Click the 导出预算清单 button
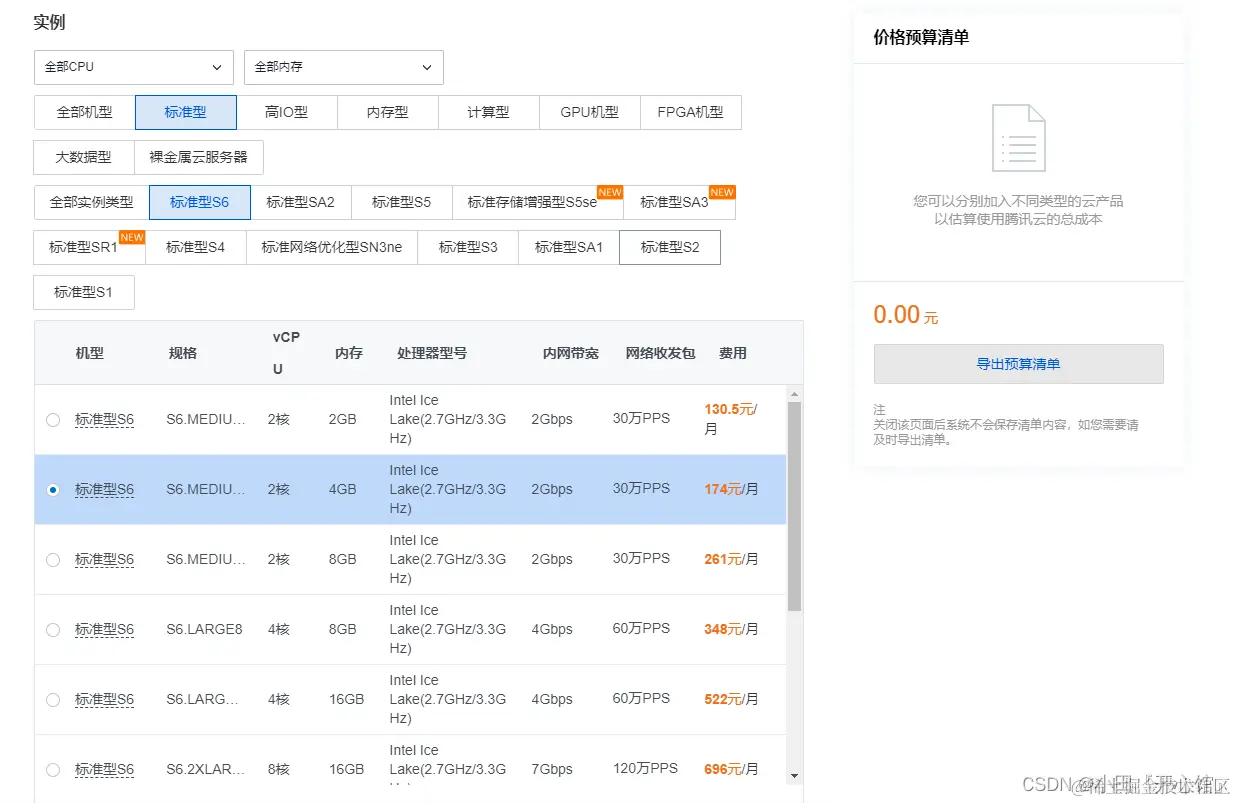The height and width of the screenshot is (803, 1237). click(x=1018, y=364)
